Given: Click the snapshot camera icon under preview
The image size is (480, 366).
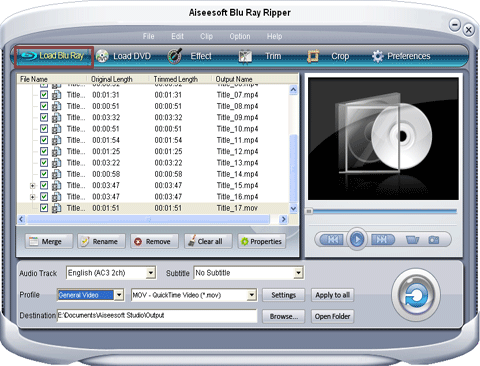Looking at the screenshot, I should (433, 240).
